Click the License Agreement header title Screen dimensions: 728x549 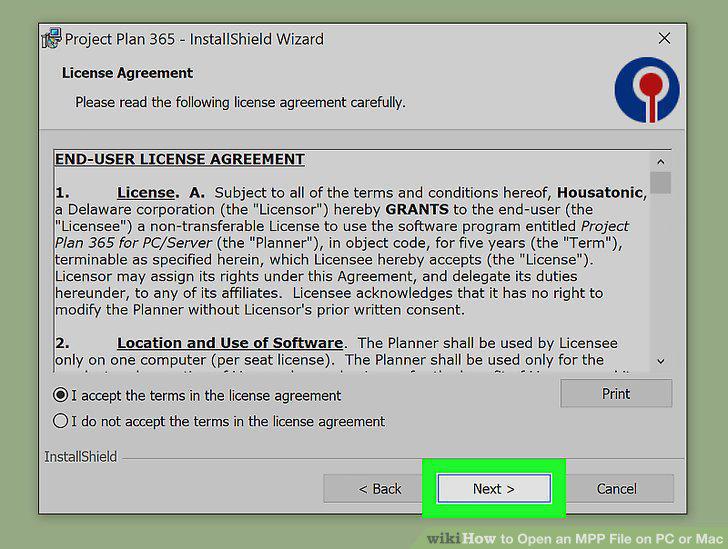click(x=127, y=73)
